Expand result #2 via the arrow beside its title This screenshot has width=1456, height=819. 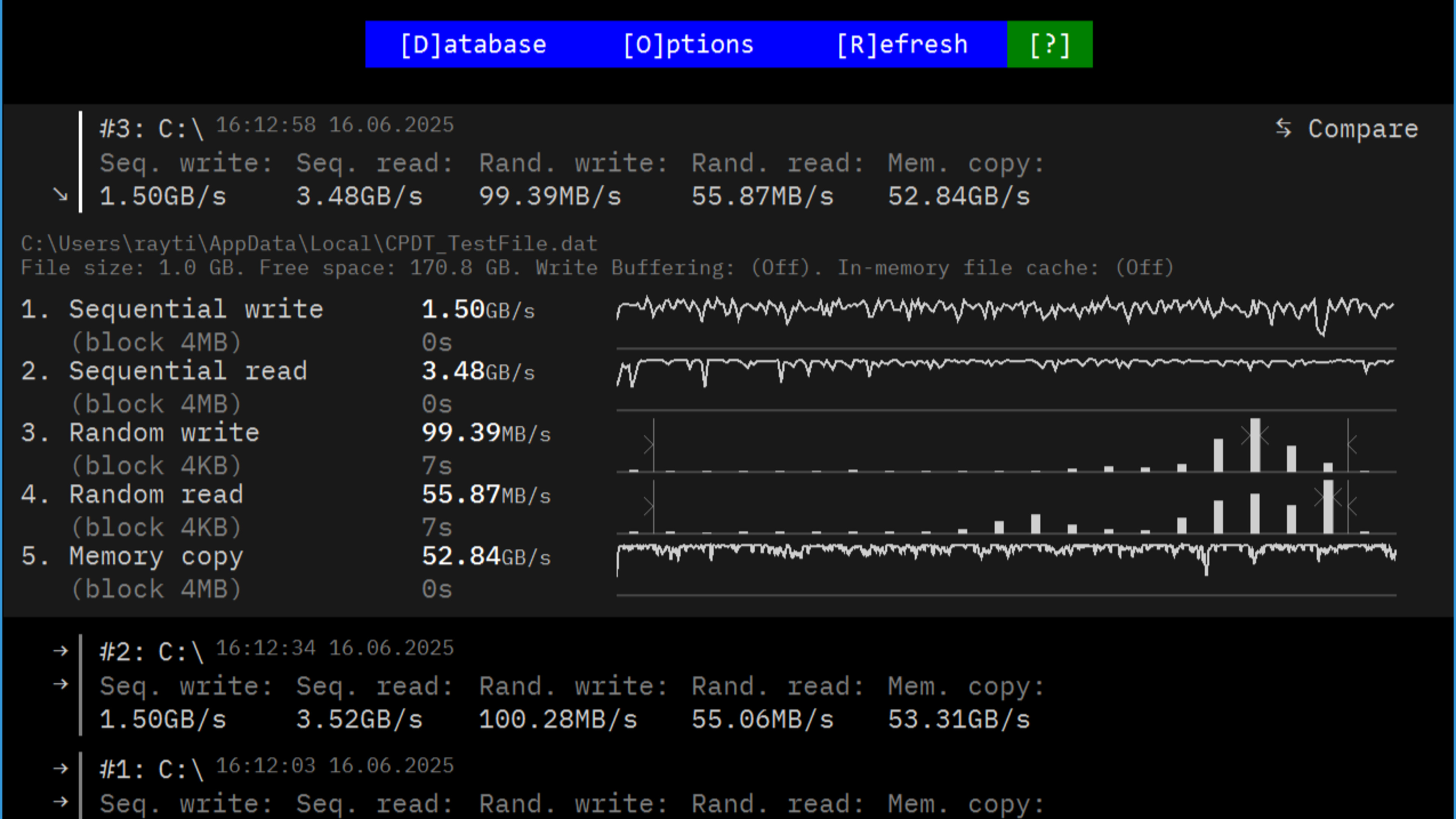click(x=61, y=651)
